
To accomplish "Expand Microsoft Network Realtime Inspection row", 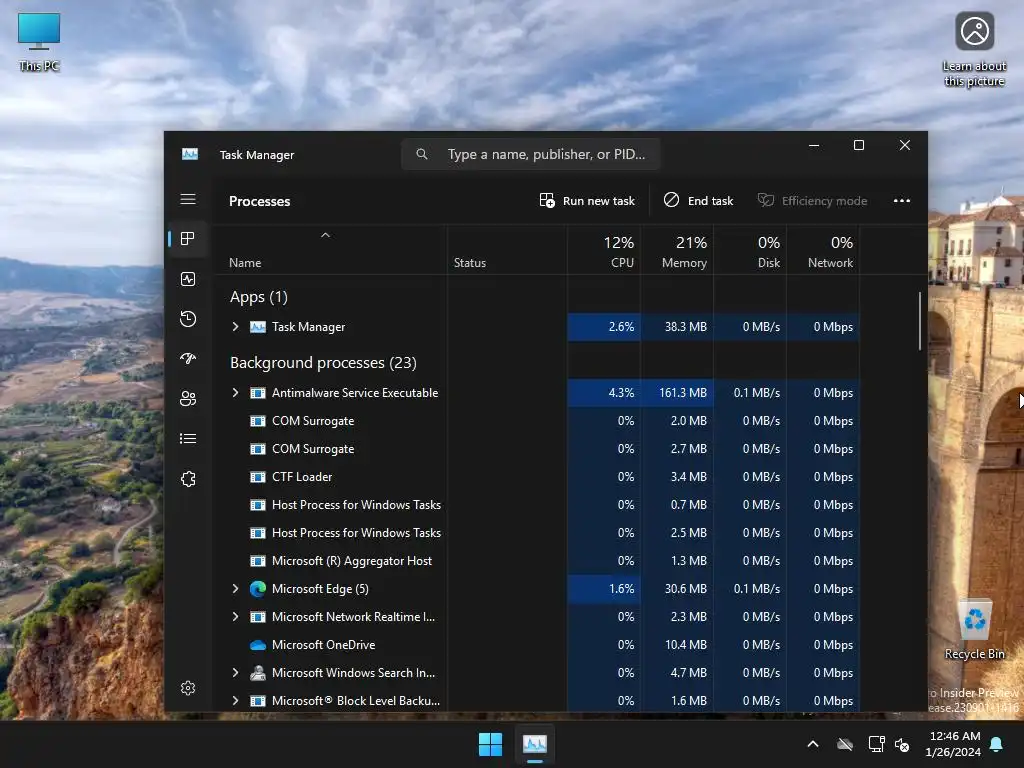I will click(x=236, y=616).
